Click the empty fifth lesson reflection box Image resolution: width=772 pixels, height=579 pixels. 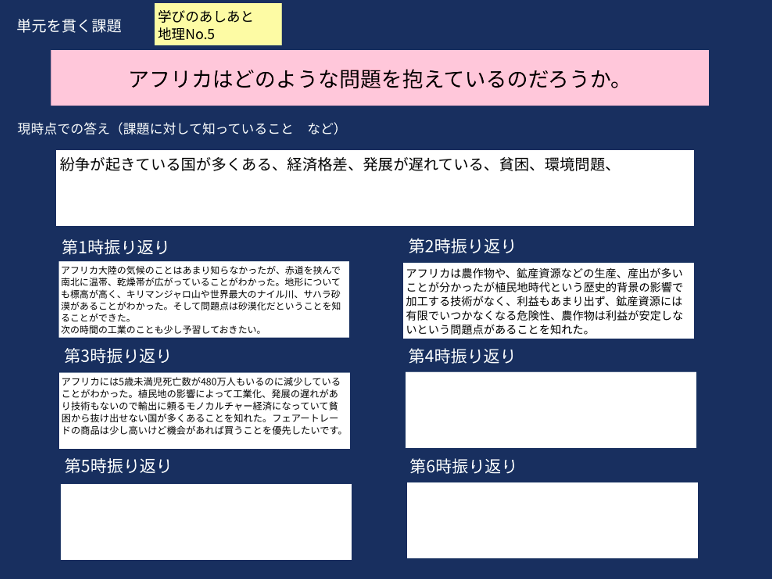coord(206,522)
